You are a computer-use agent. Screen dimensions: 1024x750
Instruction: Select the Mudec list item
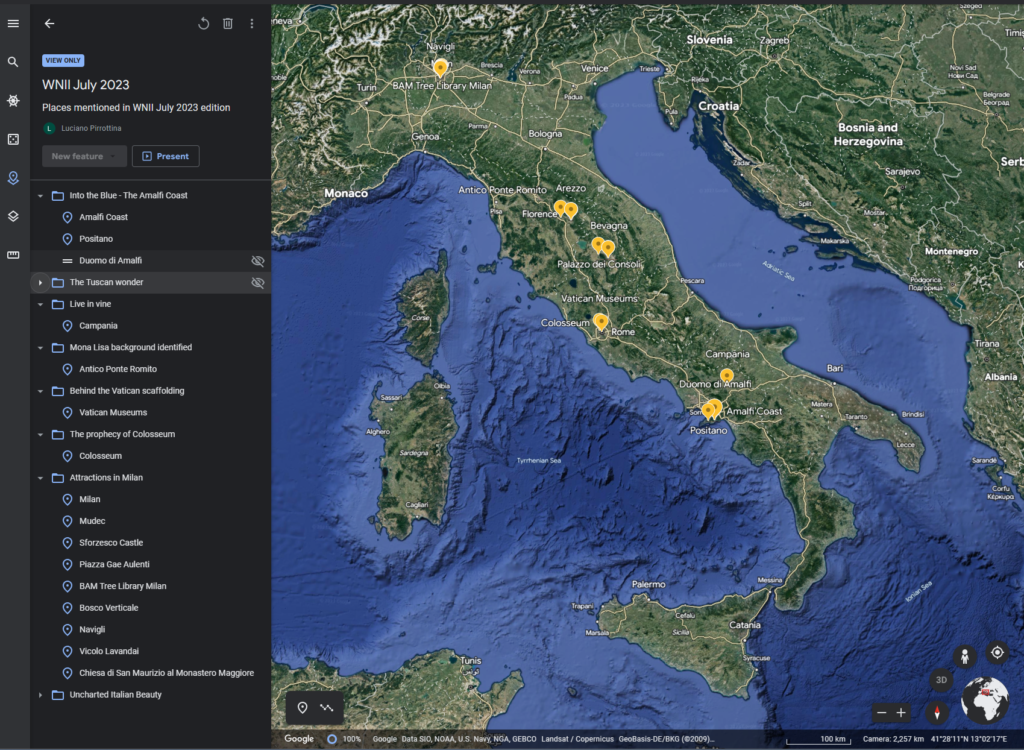click(150, 521)
